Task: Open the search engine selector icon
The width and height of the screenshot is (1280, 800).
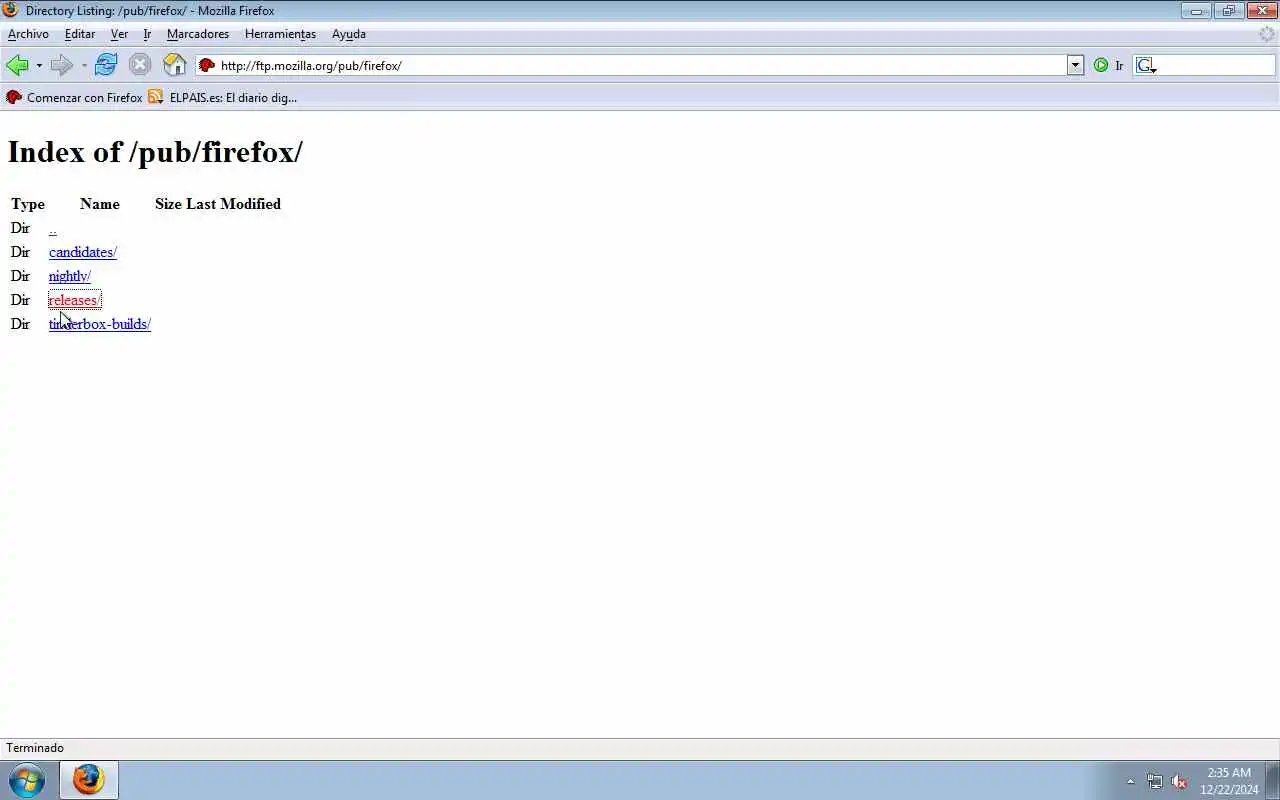Action: pos(1146,66)
